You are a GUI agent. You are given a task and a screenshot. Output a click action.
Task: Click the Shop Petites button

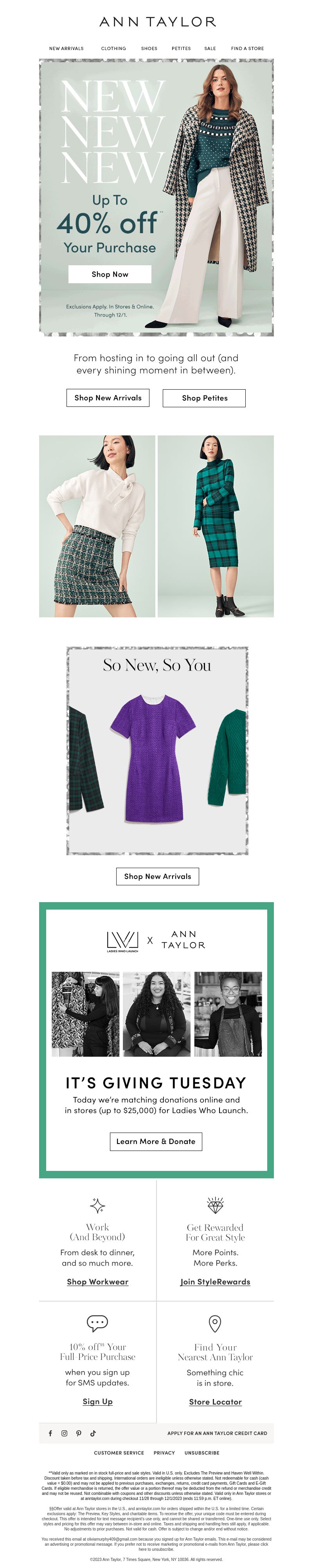[205, 398]
